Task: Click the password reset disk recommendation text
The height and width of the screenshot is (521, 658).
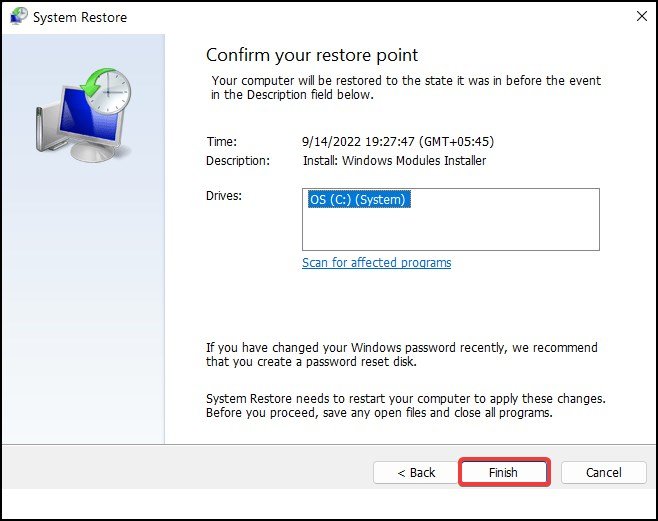Action: pyautogui.click(x=402, y=354)
